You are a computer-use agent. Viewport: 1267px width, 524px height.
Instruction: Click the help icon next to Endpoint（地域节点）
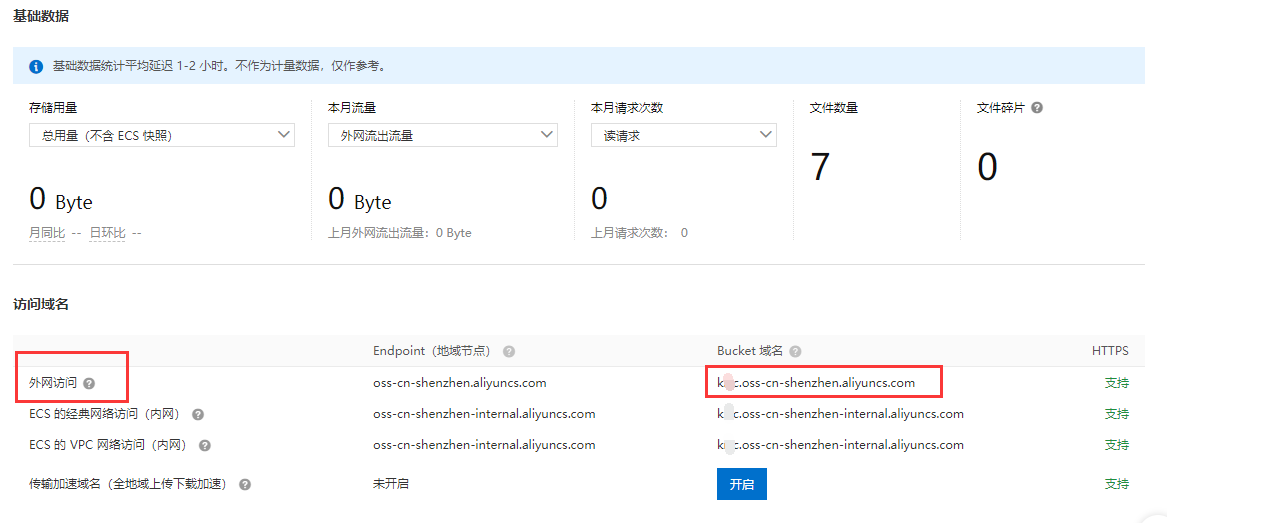pyautogui.click(x=509, y=352)
